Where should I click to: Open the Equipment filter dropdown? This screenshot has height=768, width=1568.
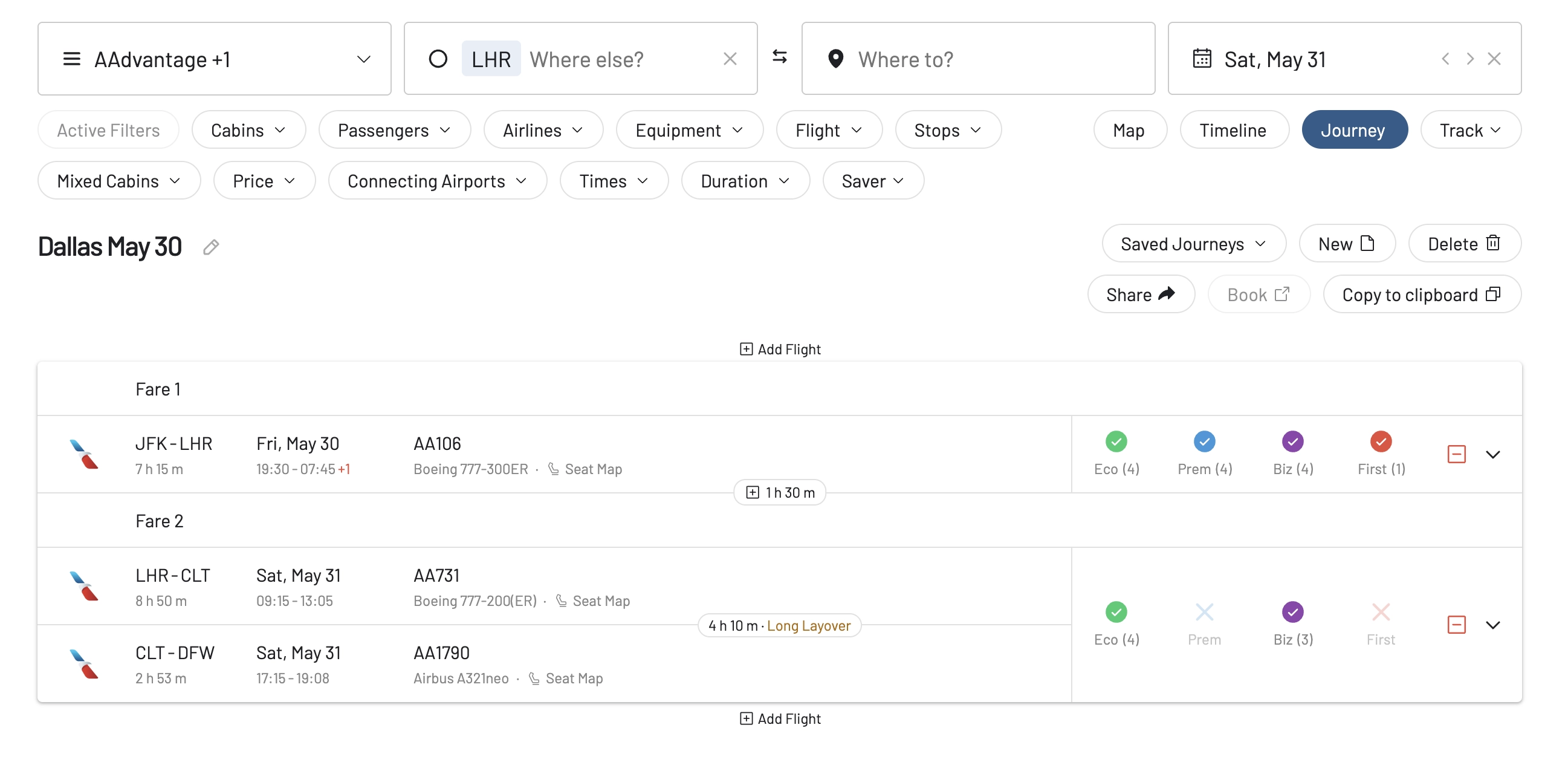[x=689, y=130]
